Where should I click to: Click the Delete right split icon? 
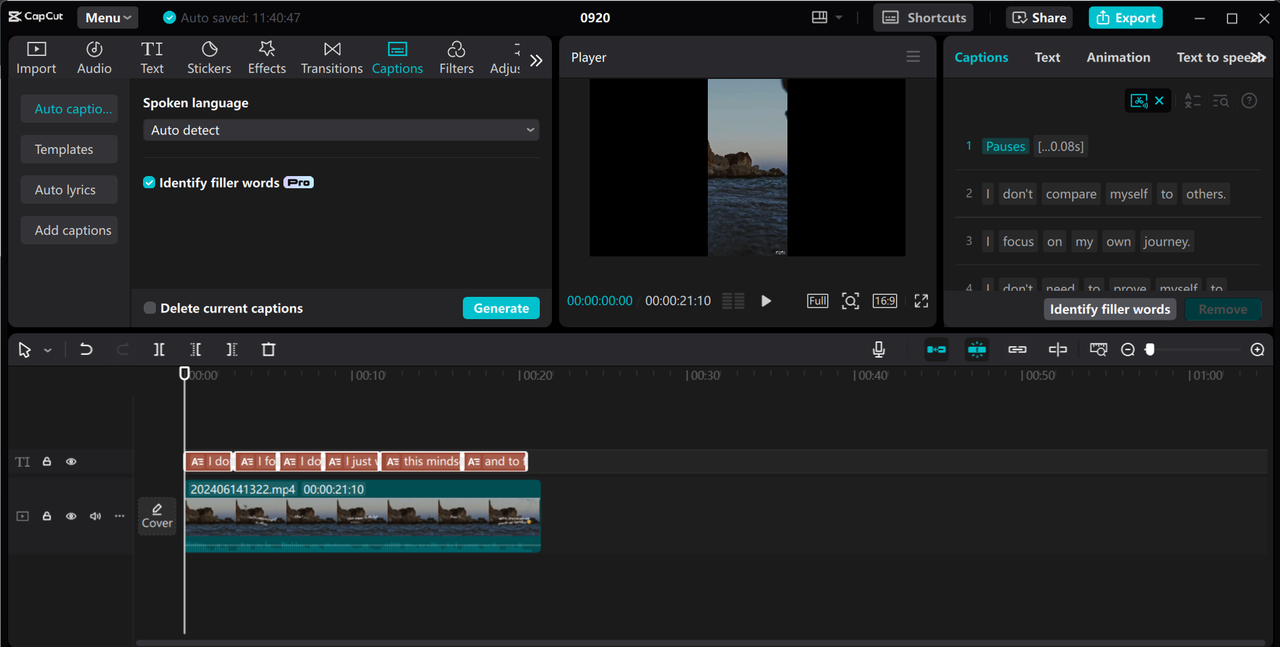tap(232, 349)
